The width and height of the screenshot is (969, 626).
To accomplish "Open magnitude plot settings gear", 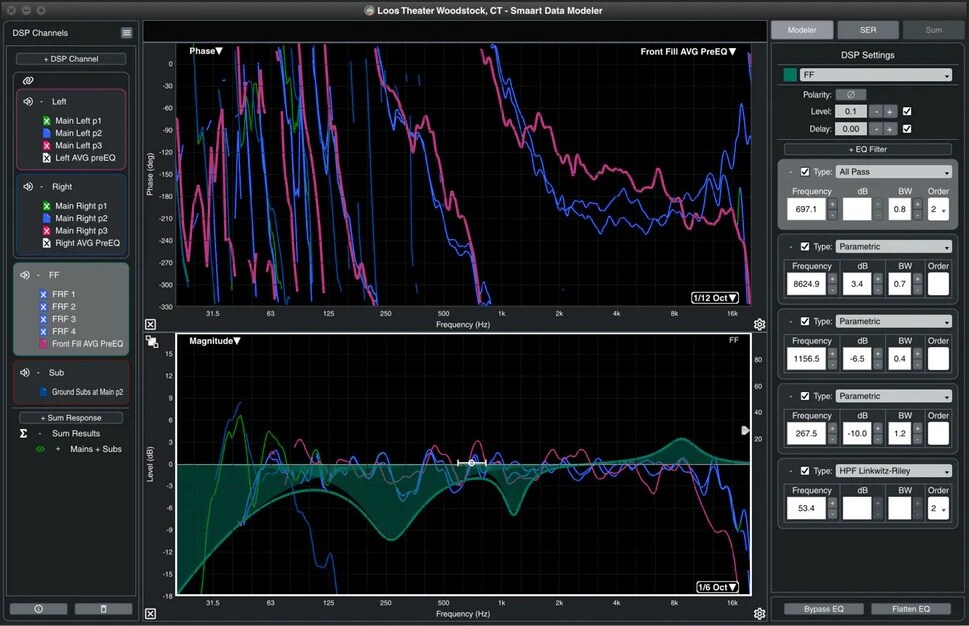I will [760, 614].
